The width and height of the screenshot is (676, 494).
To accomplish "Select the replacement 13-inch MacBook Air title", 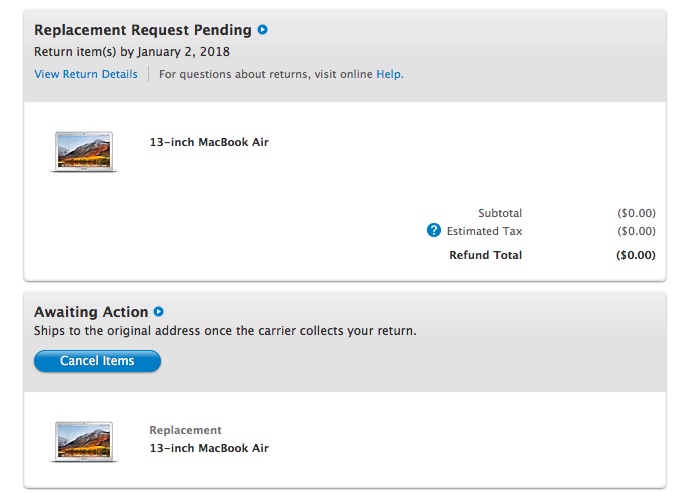I will [209, 448].
